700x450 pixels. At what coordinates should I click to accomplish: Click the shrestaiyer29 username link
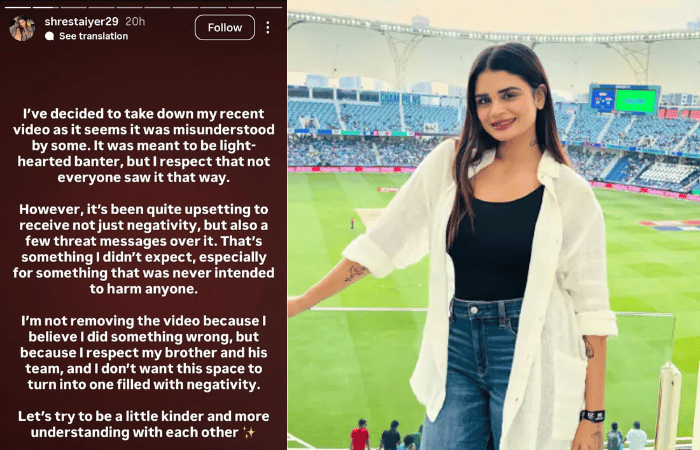click(82, 21)
